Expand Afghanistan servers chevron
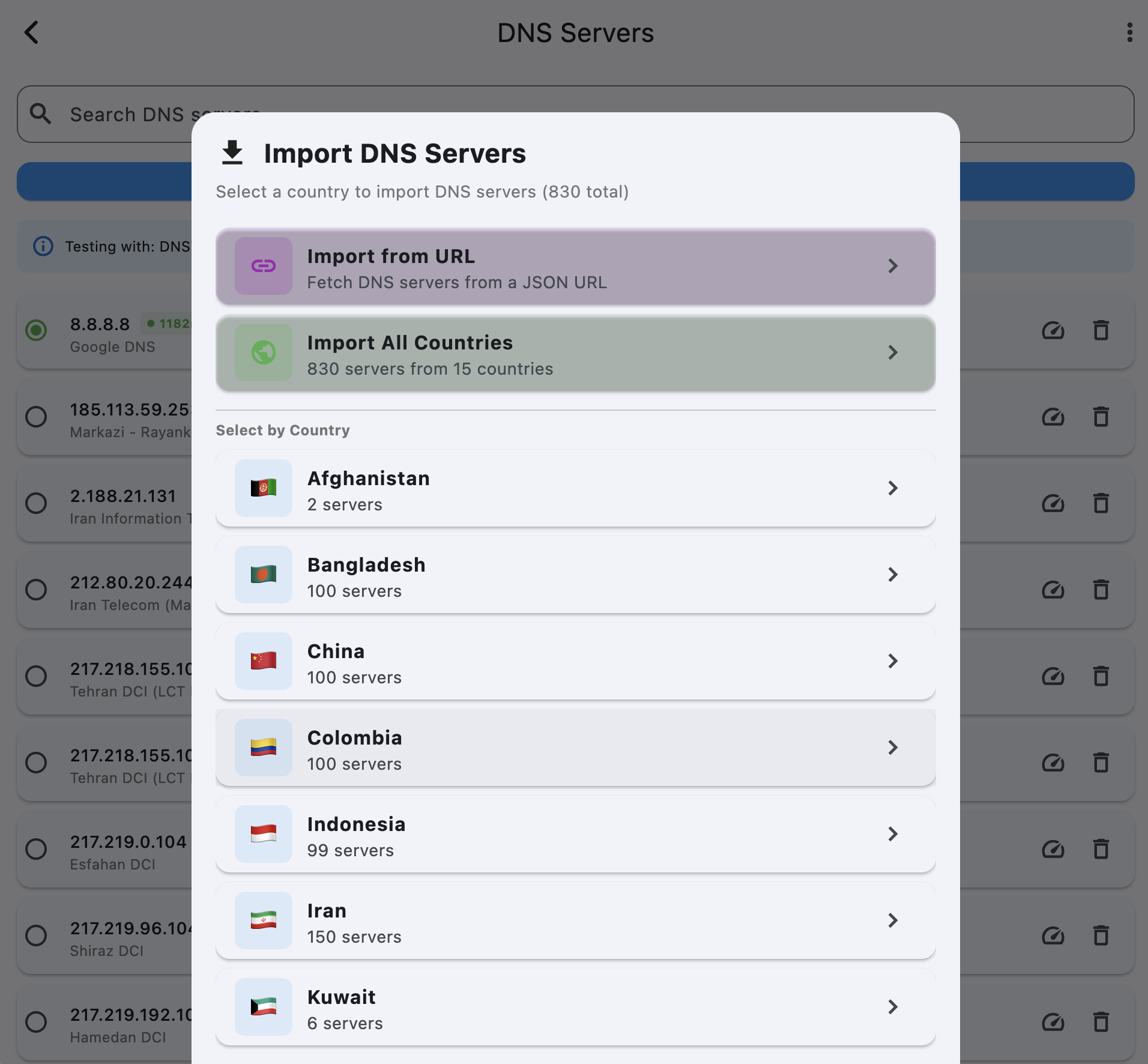This screenshot has width=1148, height=1064. (893, 488)
